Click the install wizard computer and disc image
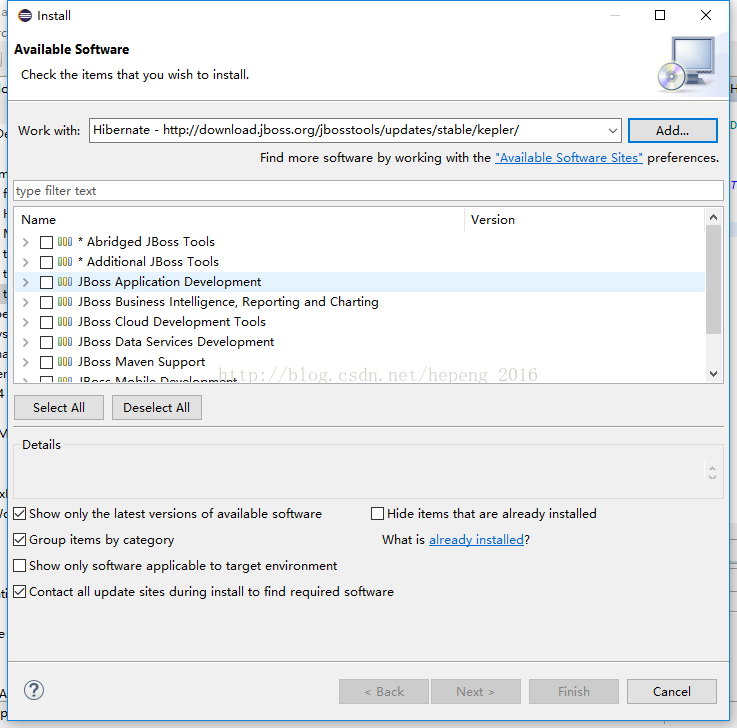Screen dimensions: 737x728 click(x=687, y=64)
